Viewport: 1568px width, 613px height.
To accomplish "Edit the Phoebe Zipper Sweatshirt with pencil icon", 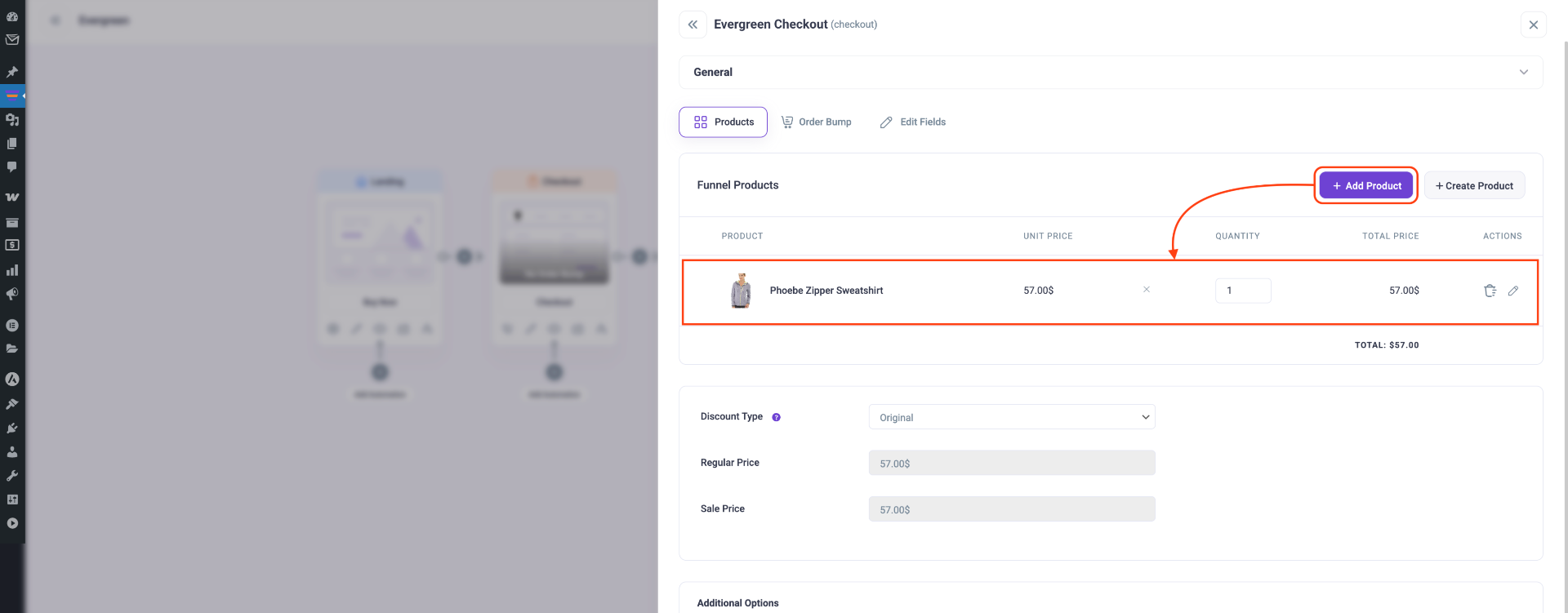I will (1513, 291).
